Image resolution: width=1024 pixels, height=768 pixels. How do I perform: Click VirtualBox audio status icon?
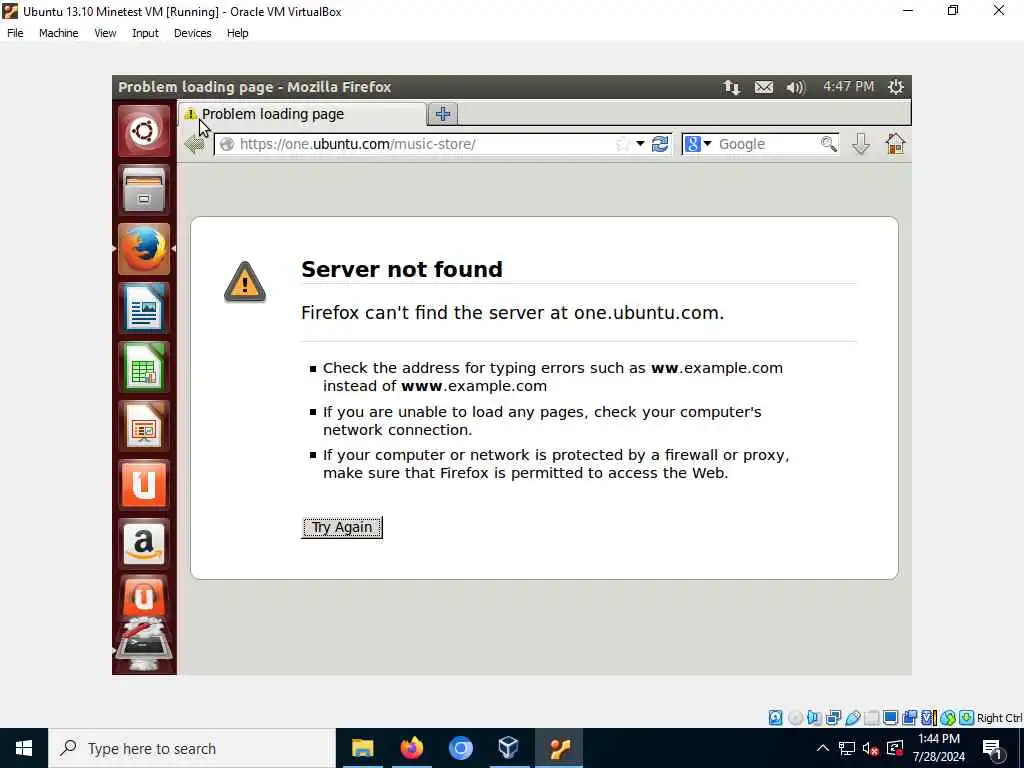(x=814, y=718)
